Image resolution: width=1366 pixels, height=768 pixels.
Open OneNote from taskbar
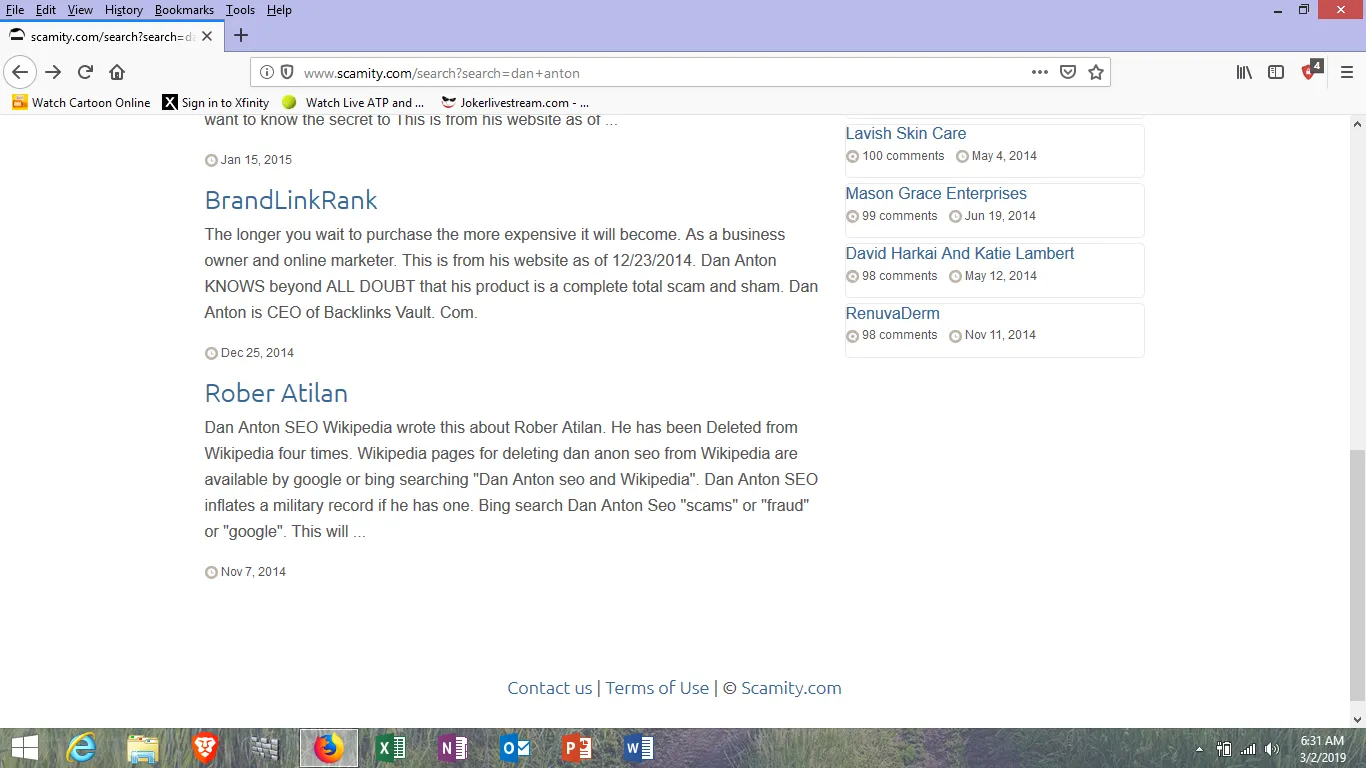click(453, 748)
